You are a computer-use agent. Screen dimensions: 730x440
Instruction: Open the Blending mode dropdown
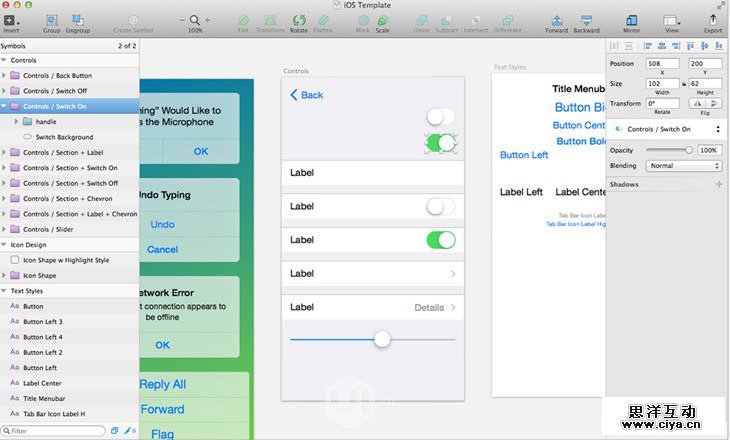click(684, 166)
